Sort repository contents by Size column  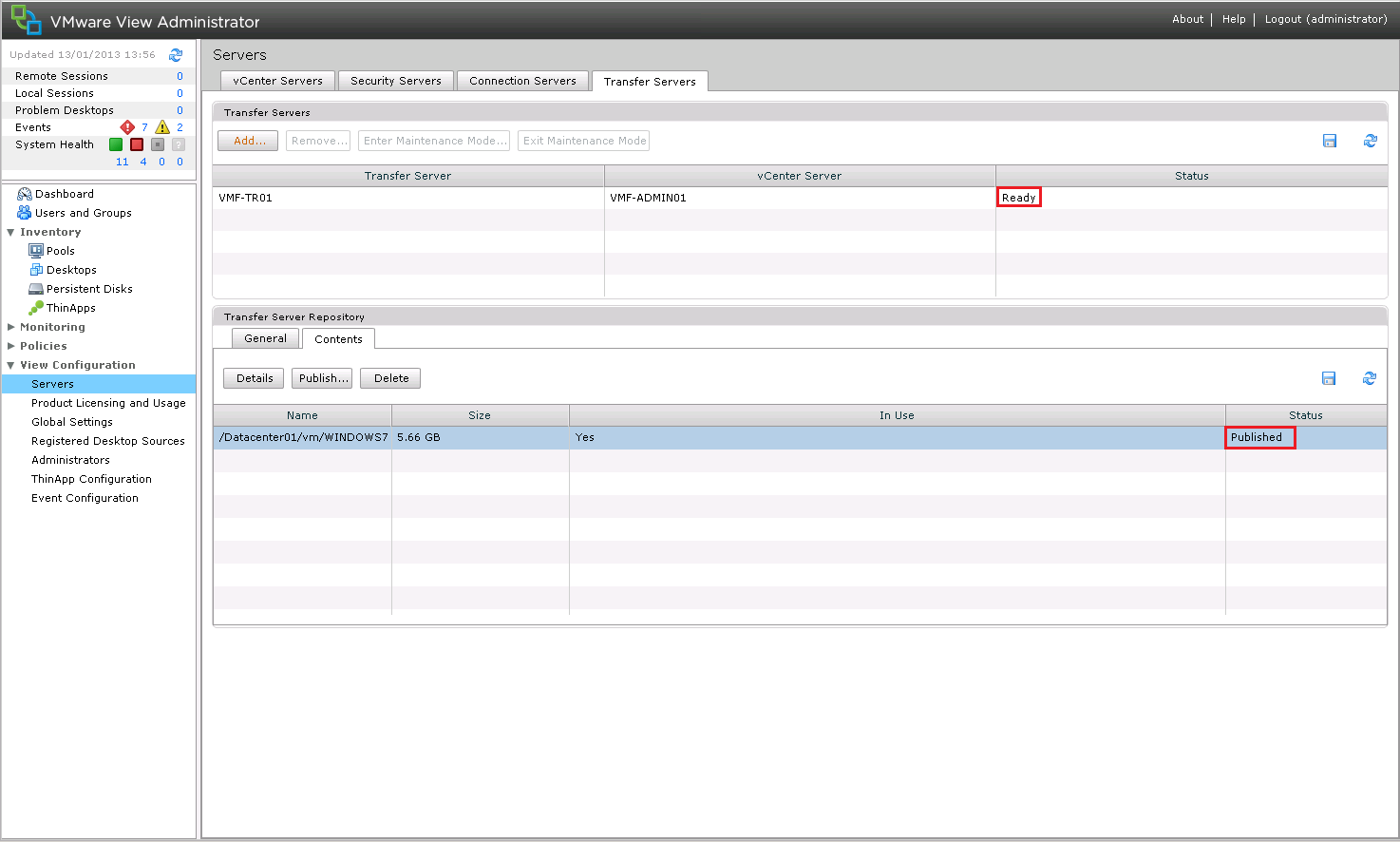(480, 415)
